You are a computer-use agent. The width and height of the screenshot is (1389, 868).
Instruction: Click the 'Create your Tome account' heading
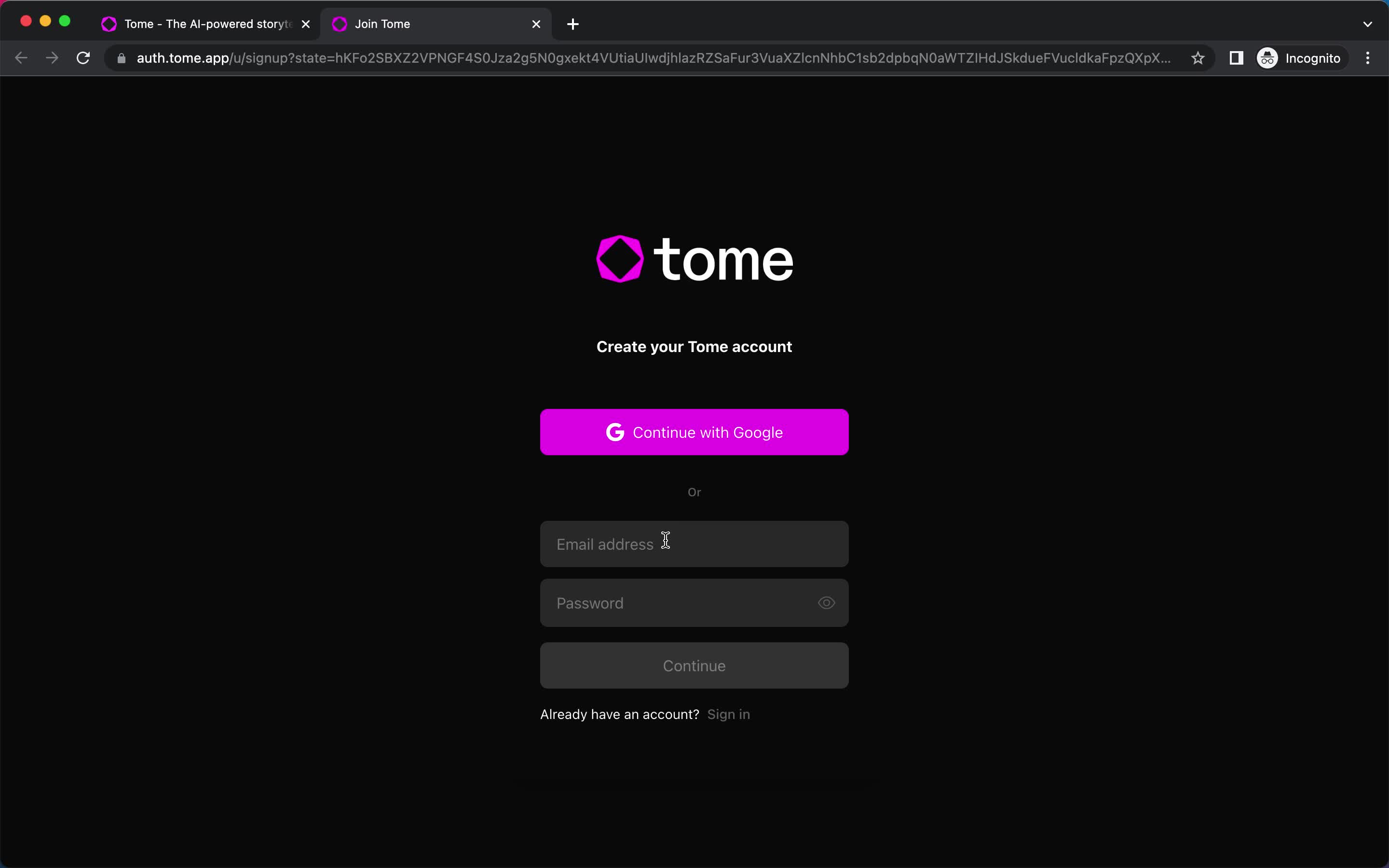[x=694, y=347]
